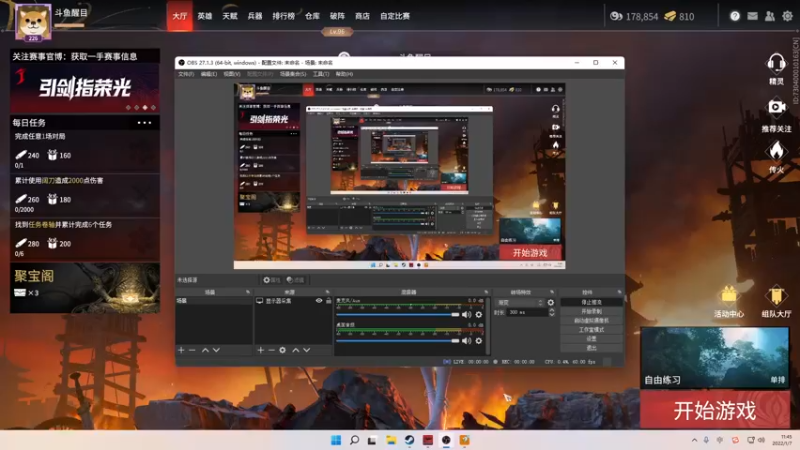Click the OBS 退出 exit button

(591, 348)
